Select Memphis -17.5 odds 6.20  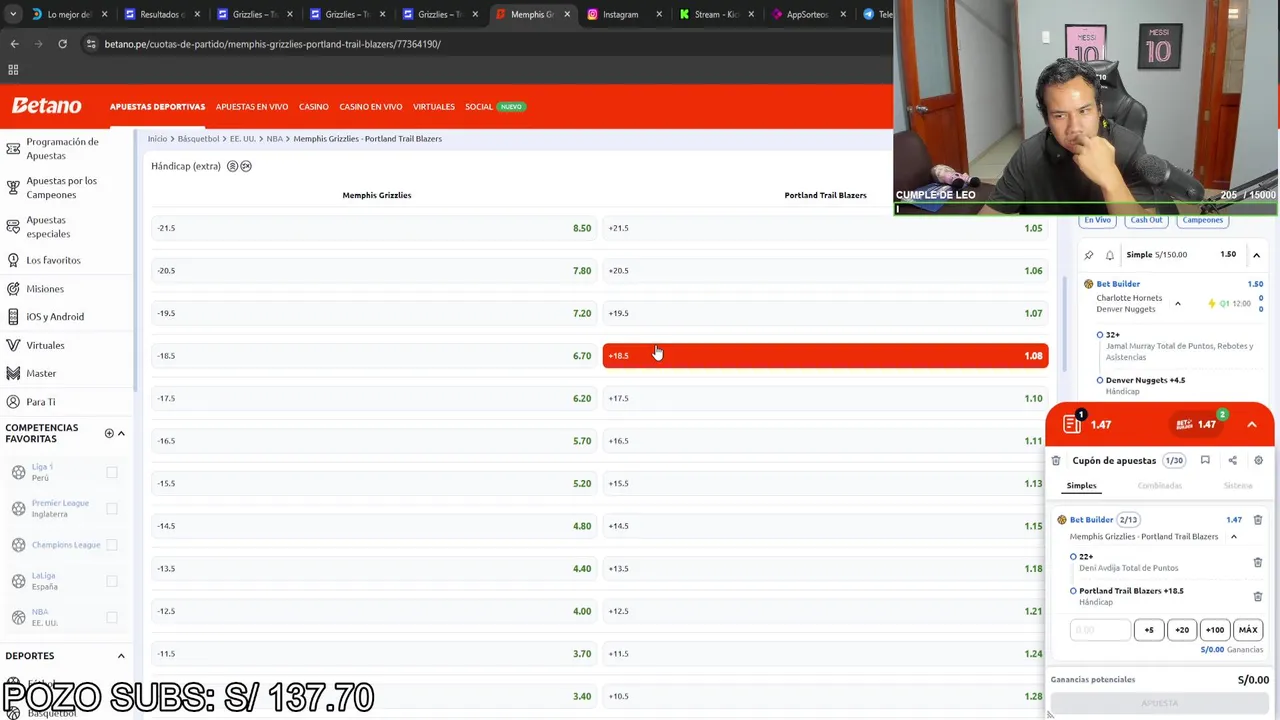coord(374,398)
